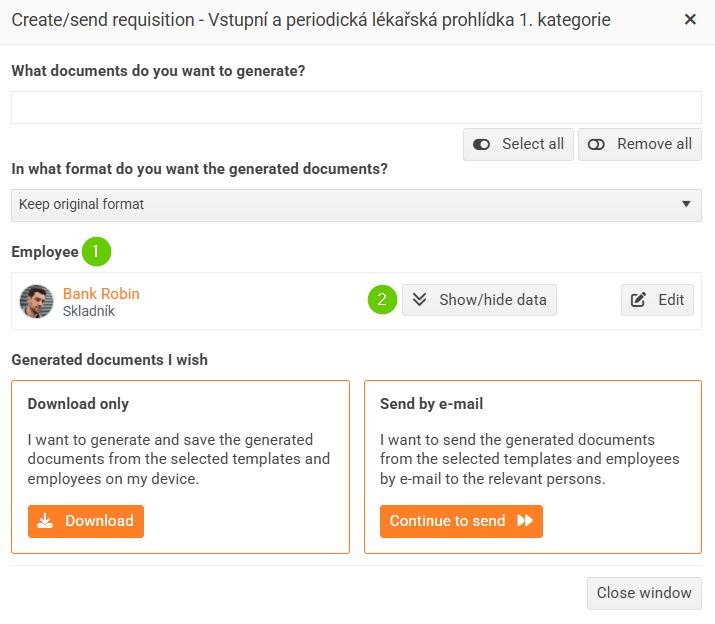Image resolution: width=715 pixels, height=624 pixels.
Task: Click the Edit employee button
Action: [x=657, y=300]
